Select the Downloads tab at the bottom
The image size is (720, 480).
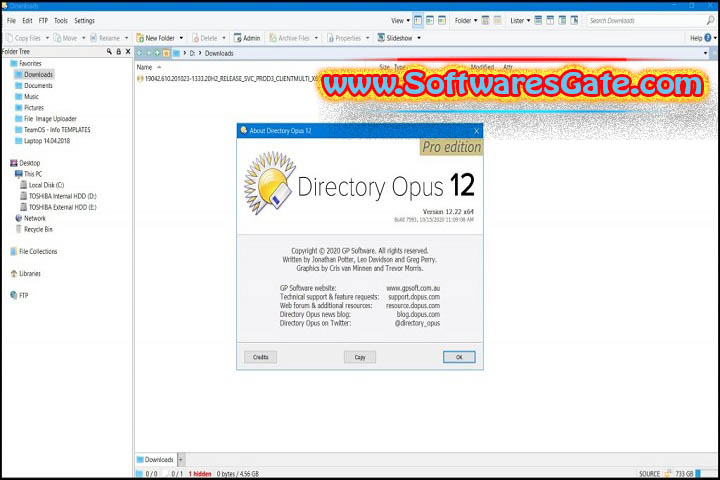coord(155,459)
